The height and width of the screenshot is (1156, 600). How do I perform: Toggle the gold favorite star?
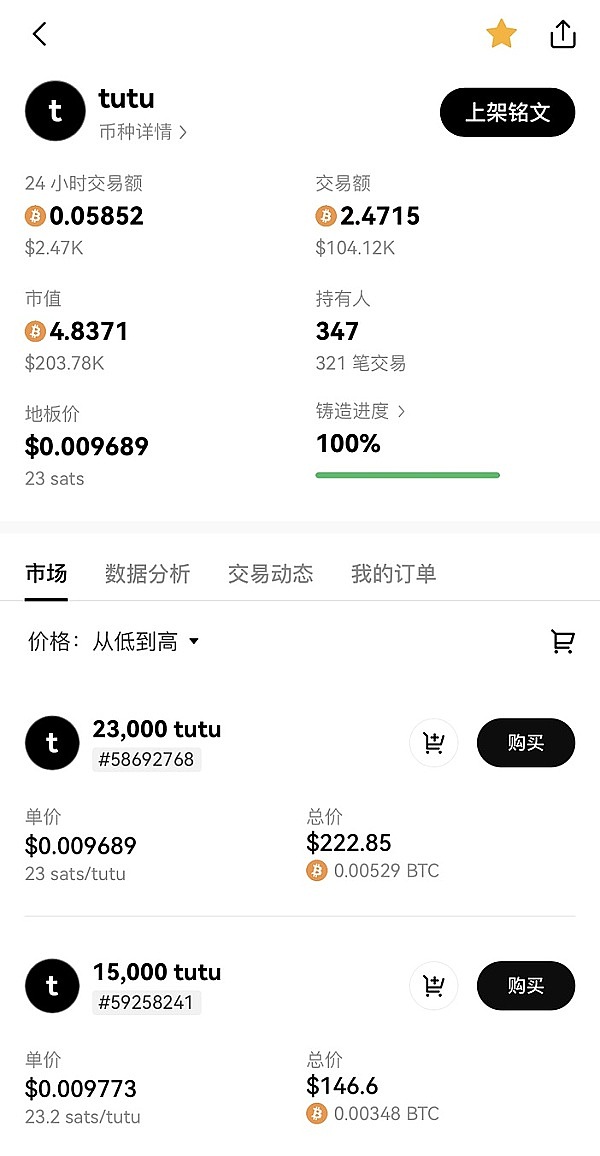[501, 34]
